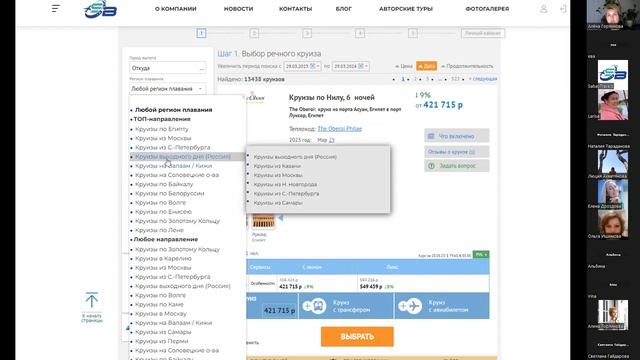The height and width of the screenshot is (360, 640).
Task: Open 'КОНТАКТЫ' menu item
Action: point(296,9)
